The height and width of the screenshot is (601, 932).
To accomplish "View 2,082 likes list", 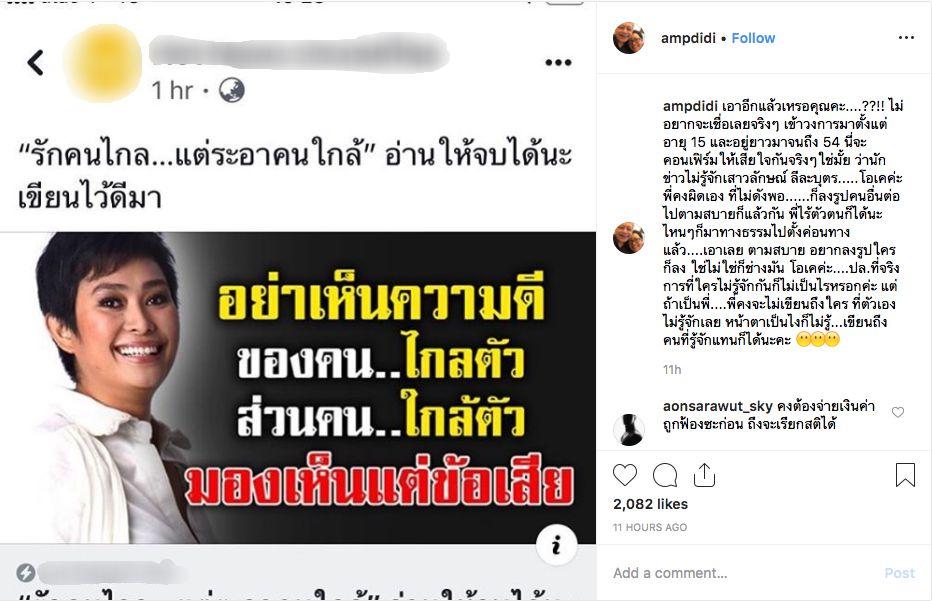I will pyautogui.click(x=650, y=504).
